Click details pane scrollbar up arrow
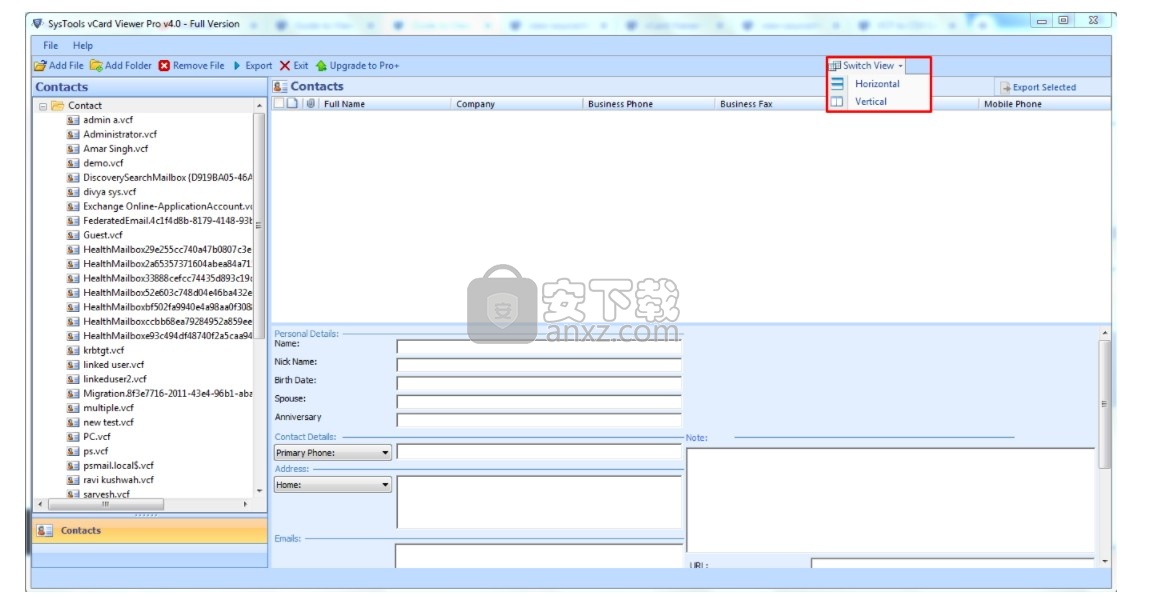This screenshot has height=612, width=1151. click(x=1105, y=333)
